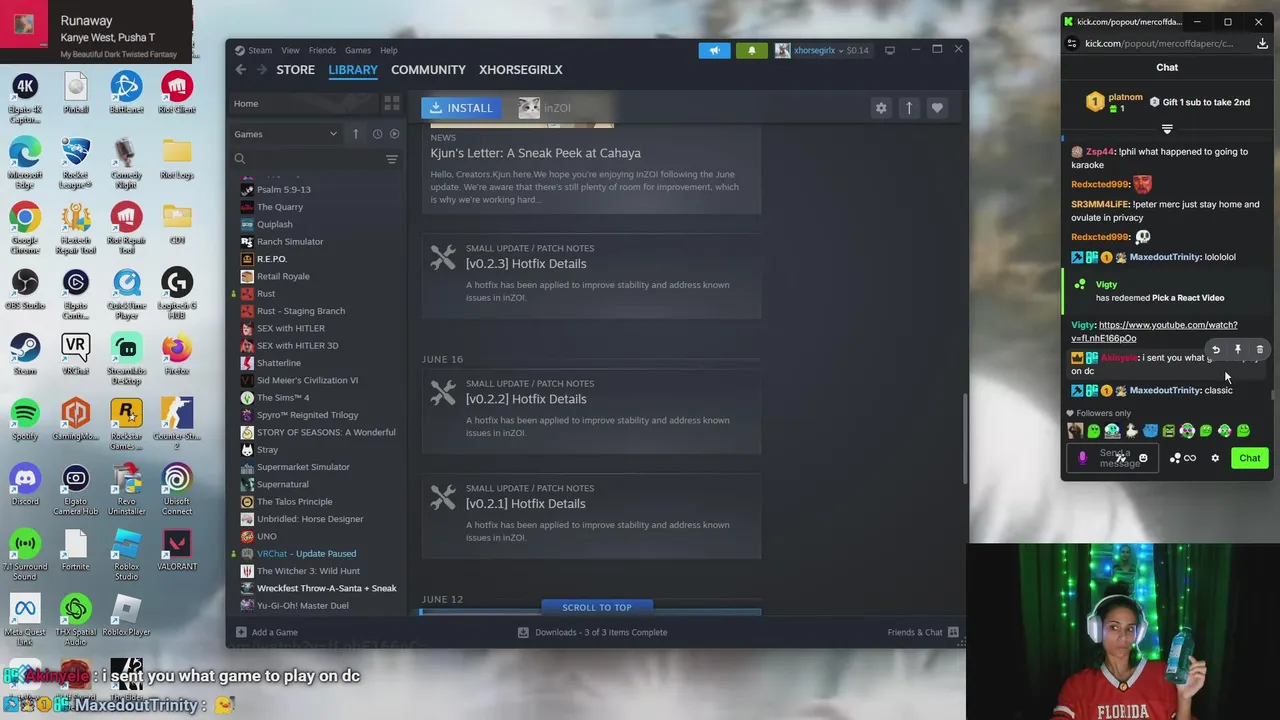This screenshot has height=720, width=1280.
Task: Click the Home library button
Action: (x=304, y=103)
